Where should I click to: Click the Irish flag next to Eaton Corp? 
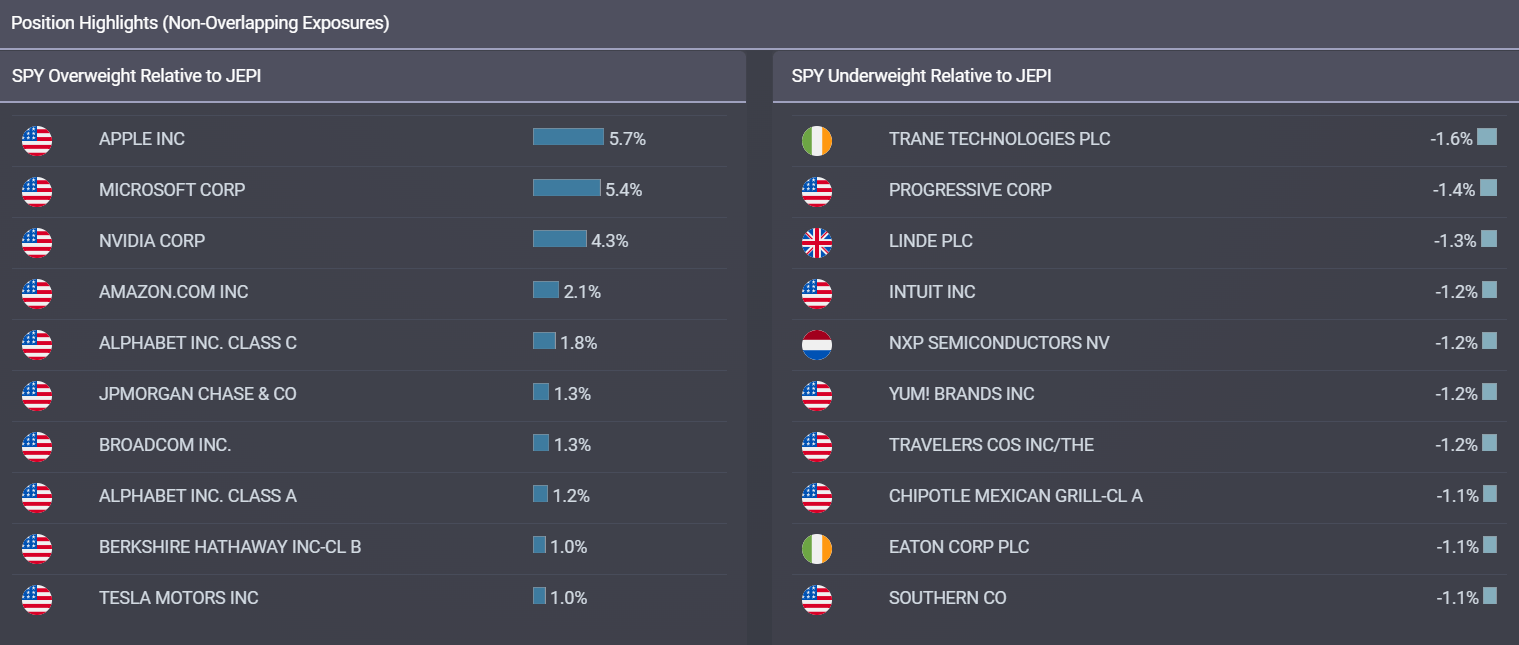point(816,548)
